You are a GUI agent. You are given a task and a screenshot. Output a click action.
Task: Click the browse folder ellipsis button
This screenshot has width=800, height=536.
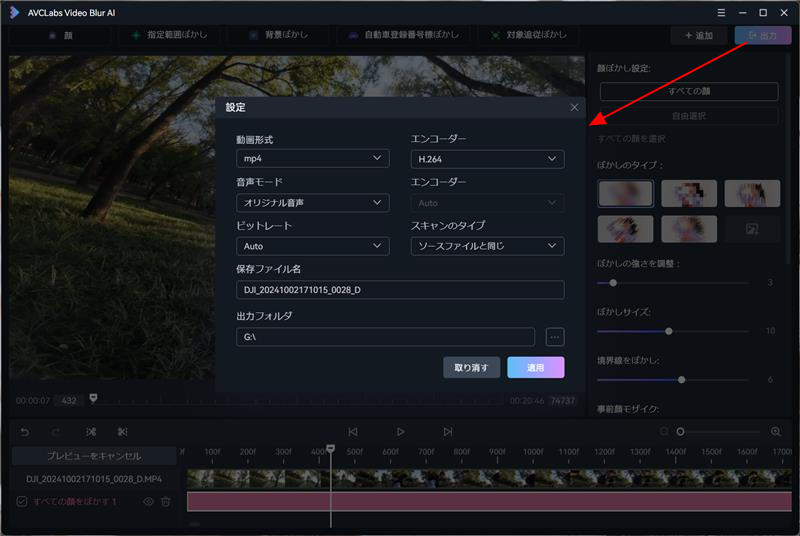click(x=555, y=337)
